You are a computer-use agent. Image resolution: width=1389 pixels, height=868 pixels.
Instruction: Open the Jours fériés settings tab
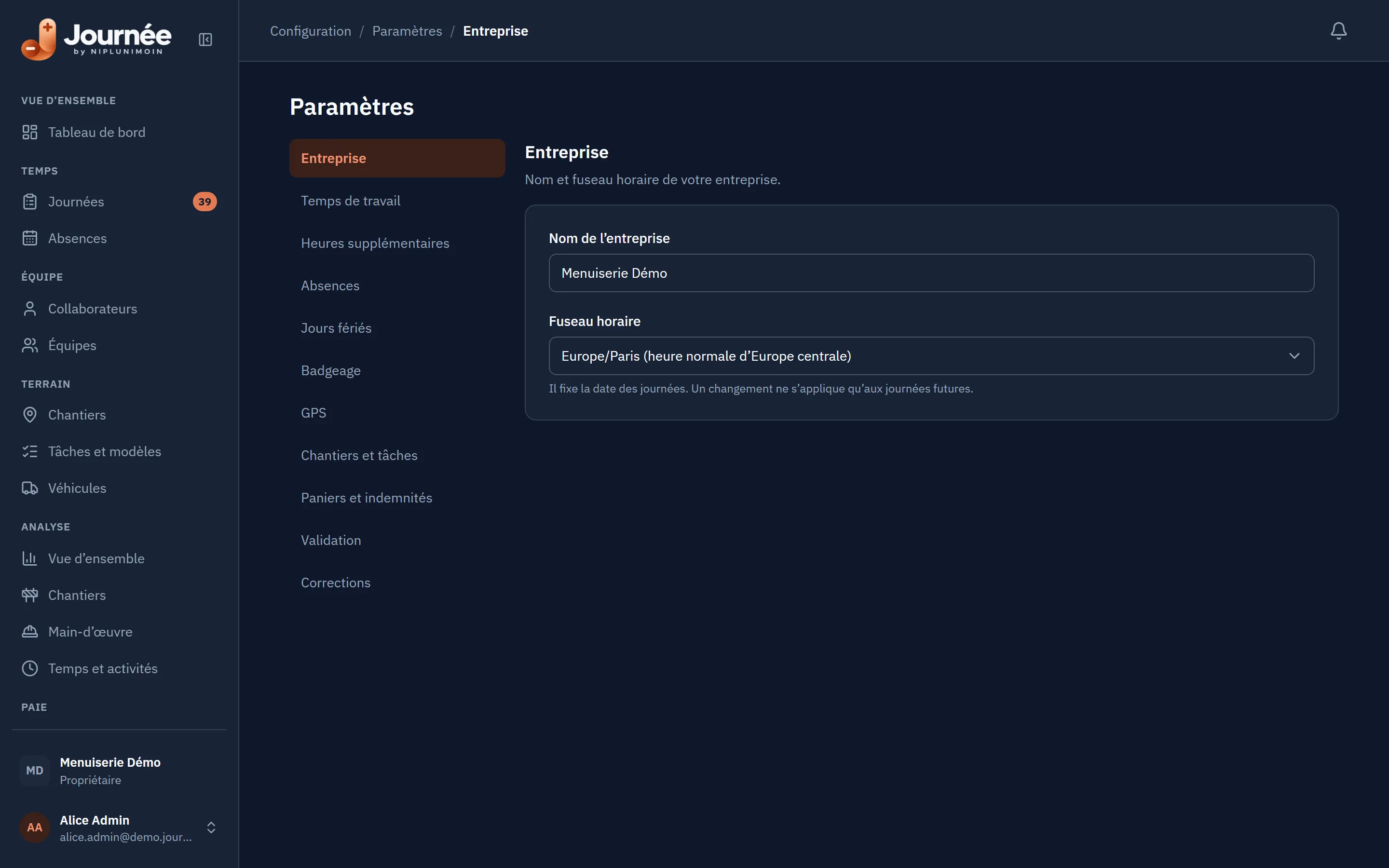click(397, 328)
